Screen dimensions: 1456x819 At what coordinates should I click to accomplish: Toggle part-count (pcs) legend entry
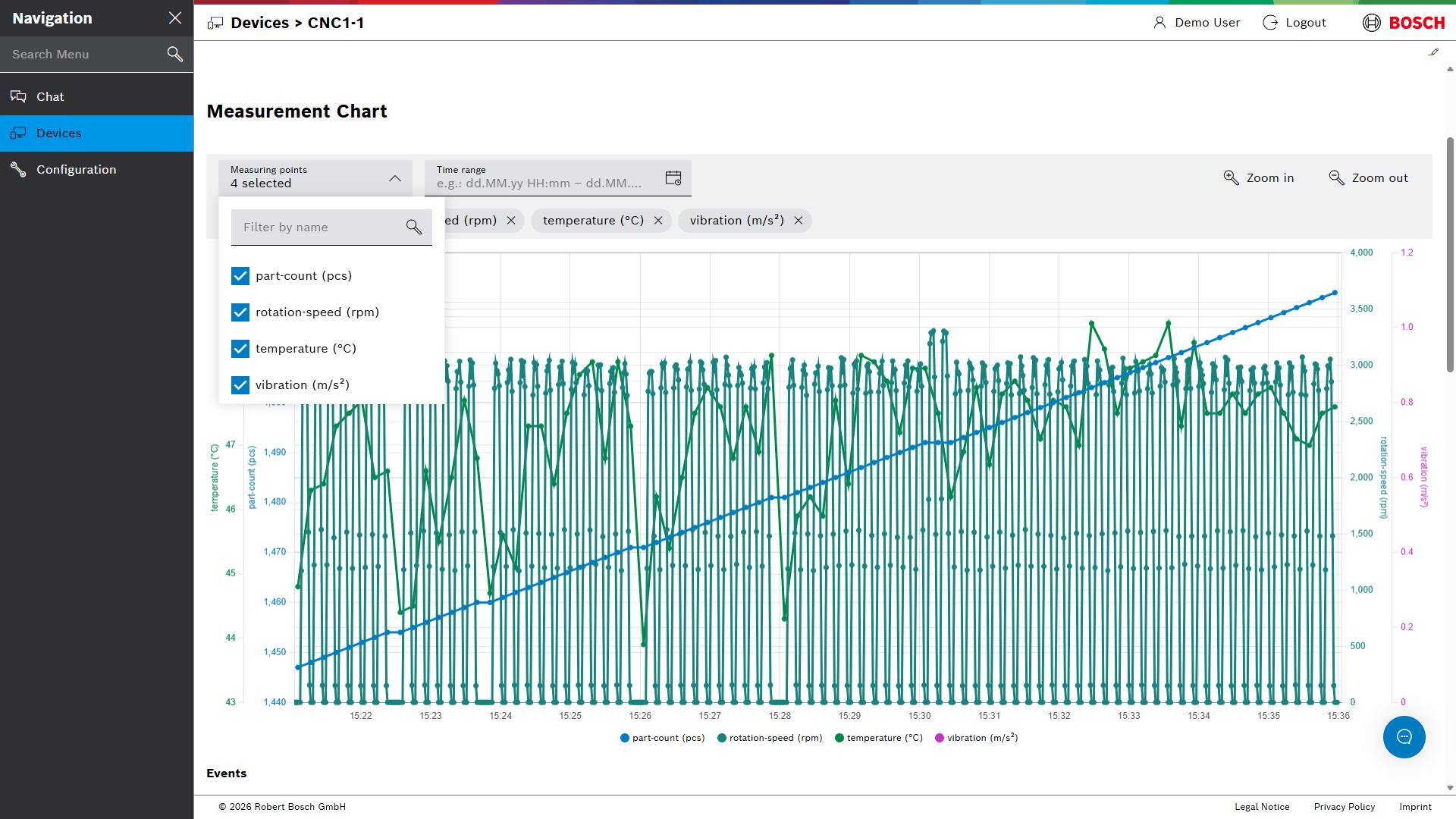click(663, 738)
